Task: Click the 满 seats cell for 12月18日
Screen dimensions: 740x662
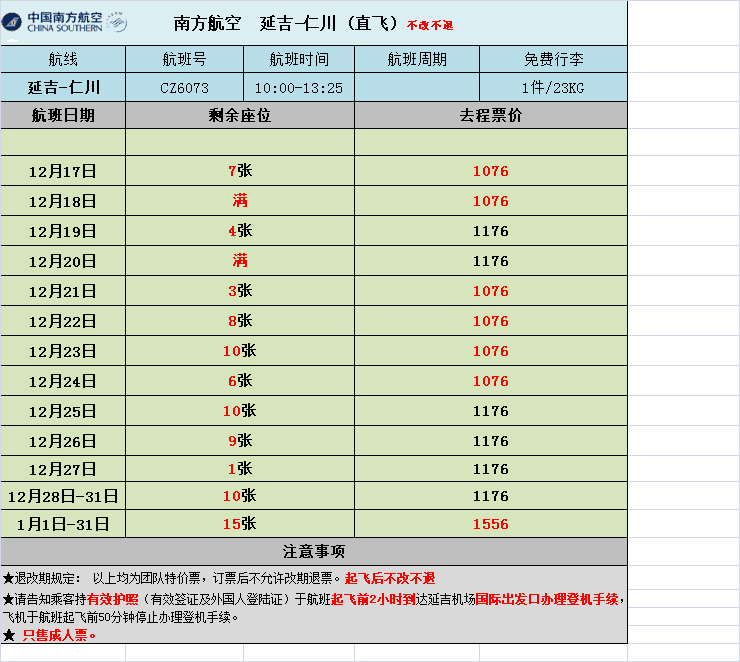Action: (x=240, y=201)
